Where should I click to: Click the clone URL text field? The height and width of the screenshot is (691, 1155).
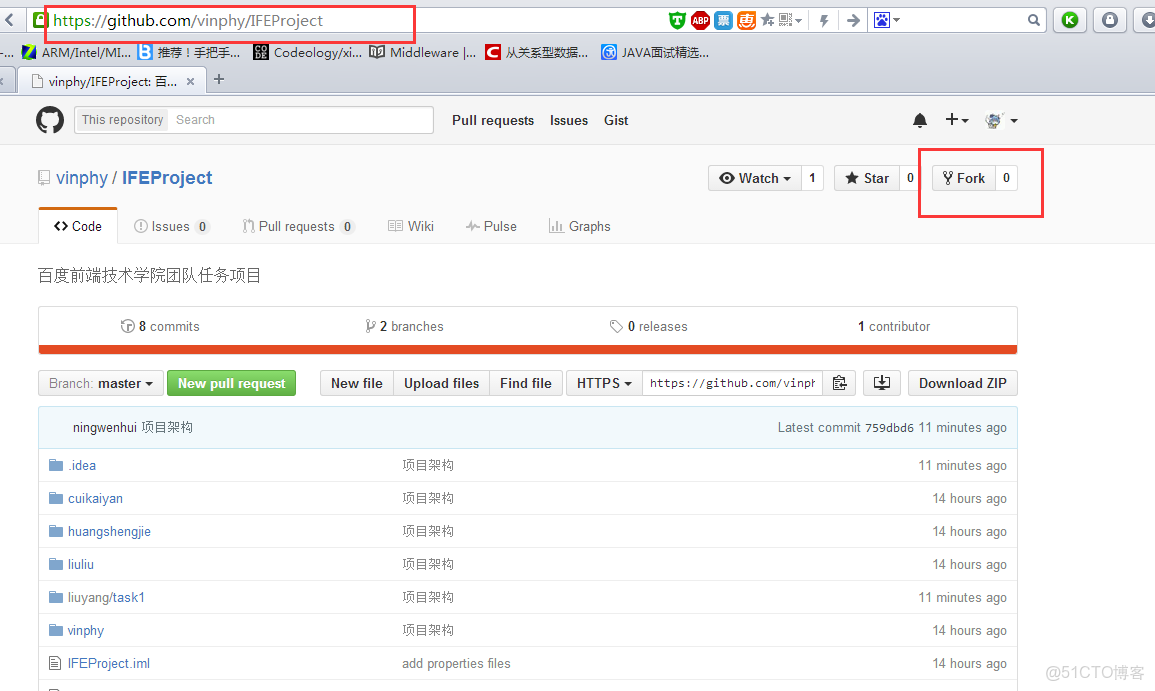point(732,383)
